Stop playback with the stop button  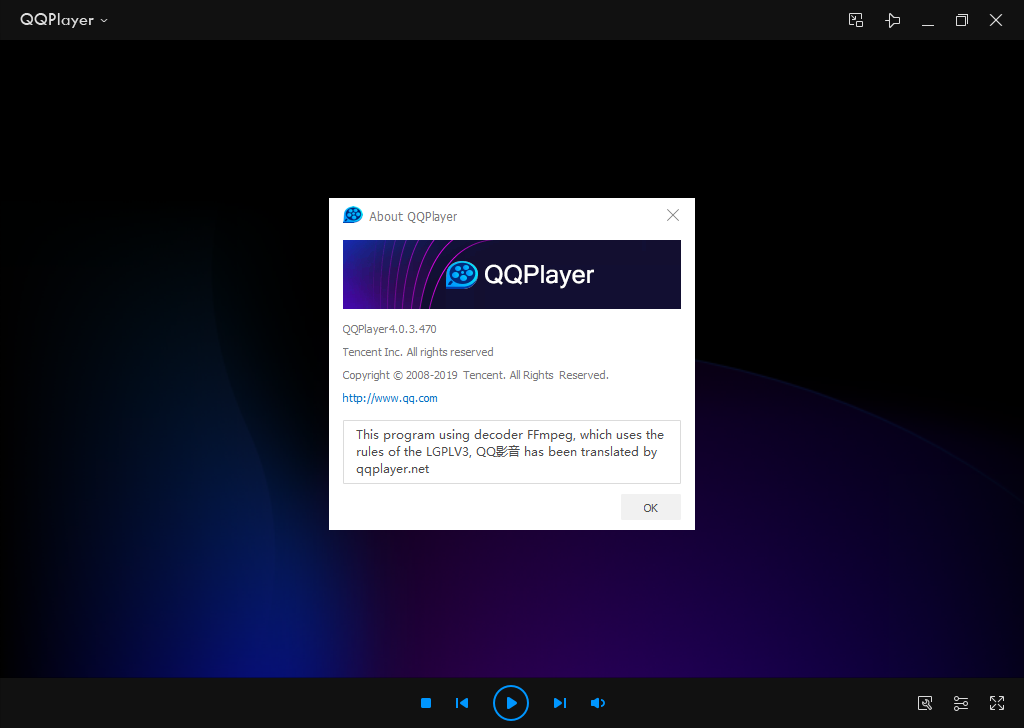pos(426,703)
